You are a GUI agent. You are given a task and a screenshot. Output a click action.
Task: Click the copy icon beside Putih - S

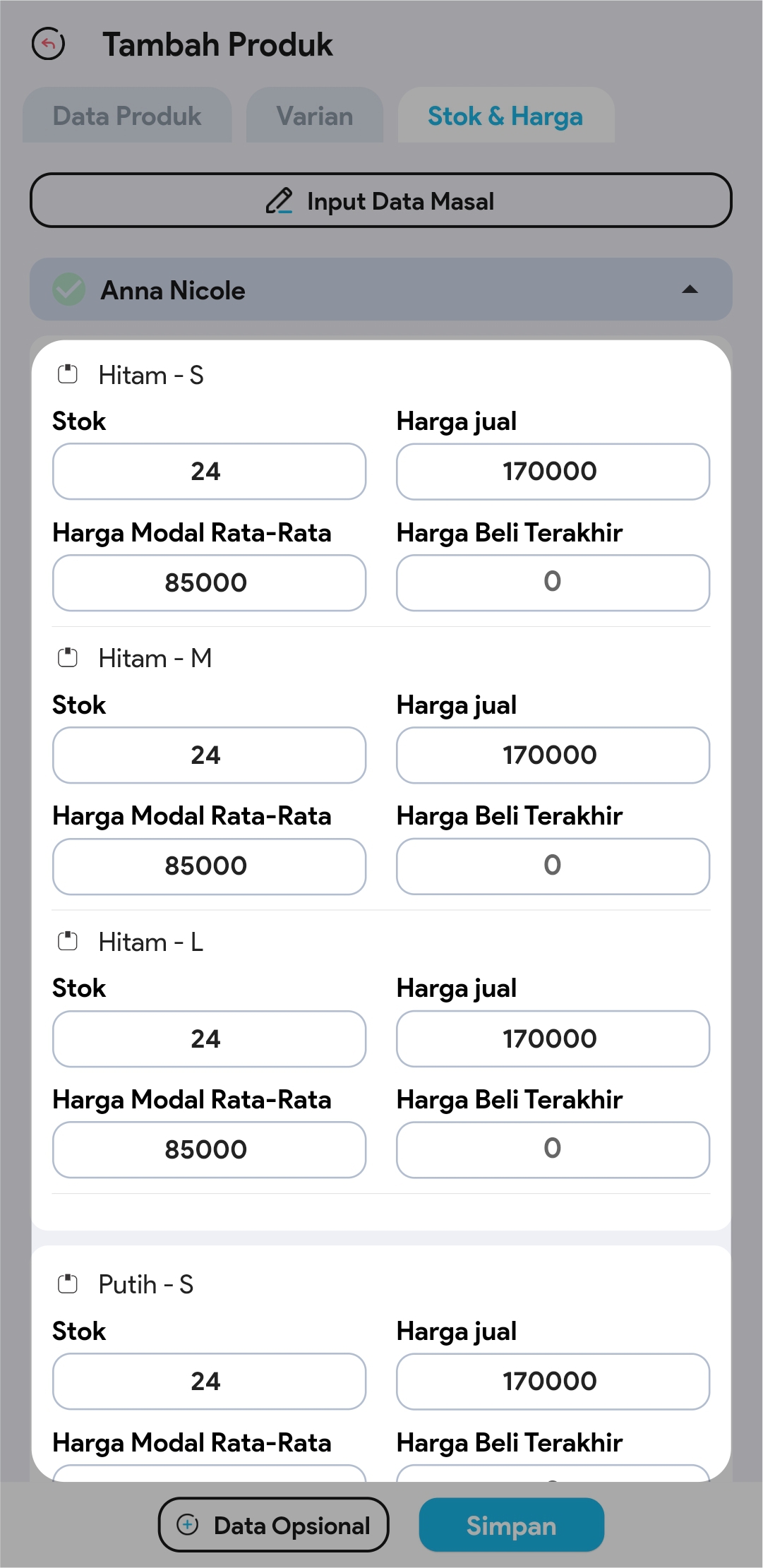pos(68,1283)
